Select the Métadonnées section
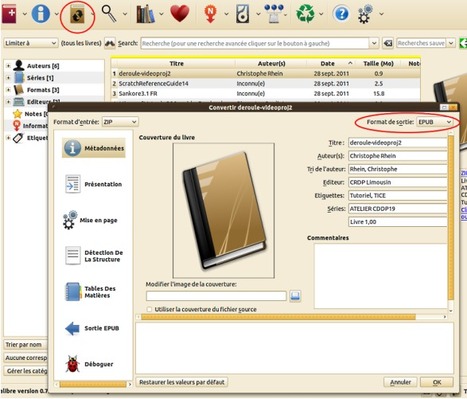Screen dimensions: 467x399 click(94, 148)
